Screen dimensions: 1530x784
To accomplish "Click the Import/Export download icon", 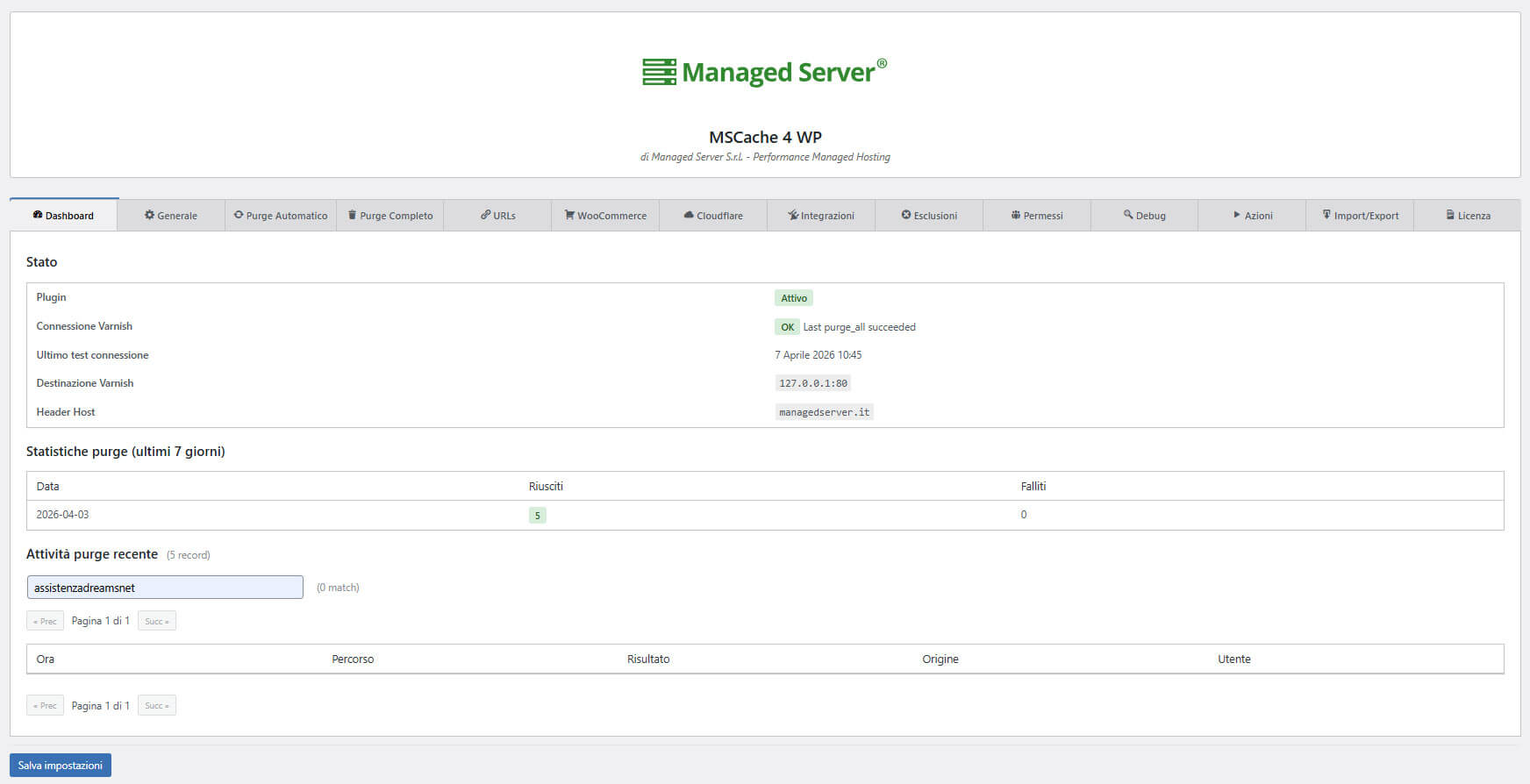I will [1326, 215].
